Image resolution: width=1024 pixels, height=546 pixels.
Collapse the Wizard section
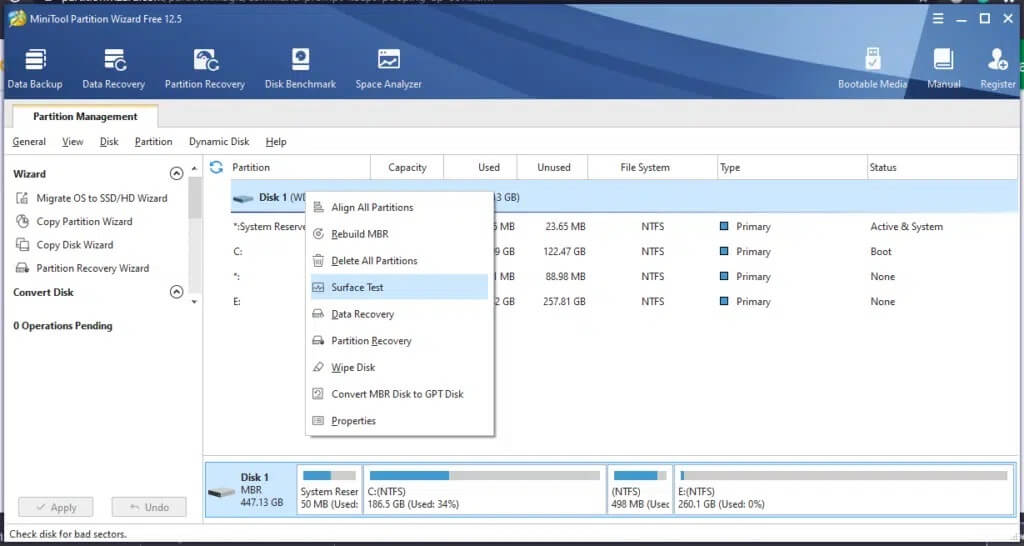point(176,174)
